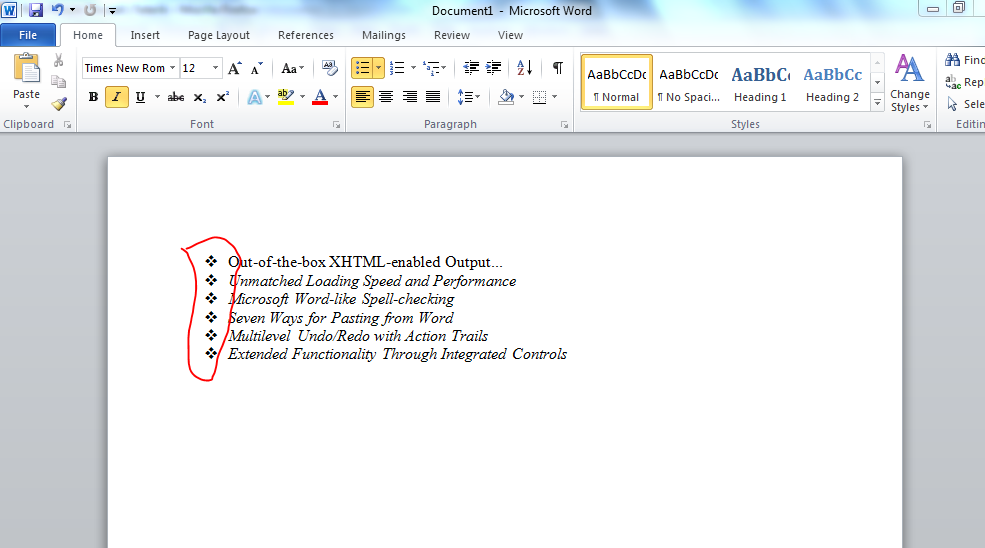Open the font size dropdown
Image resolution: width=985 pixels, height=548 pixels.
point(215,68)
